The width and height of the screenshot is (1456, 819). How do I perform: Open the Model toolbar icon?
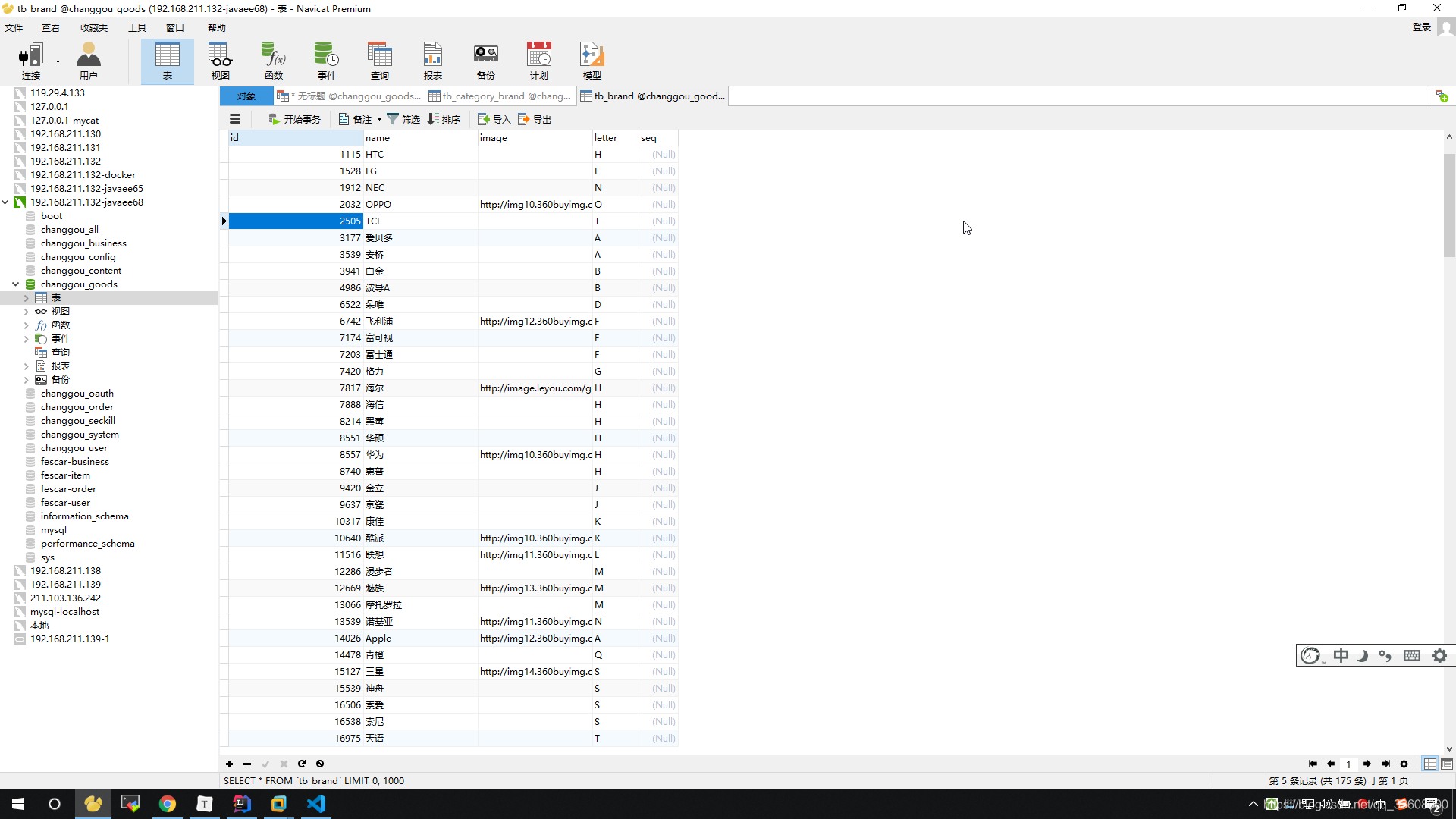(592, 61)
